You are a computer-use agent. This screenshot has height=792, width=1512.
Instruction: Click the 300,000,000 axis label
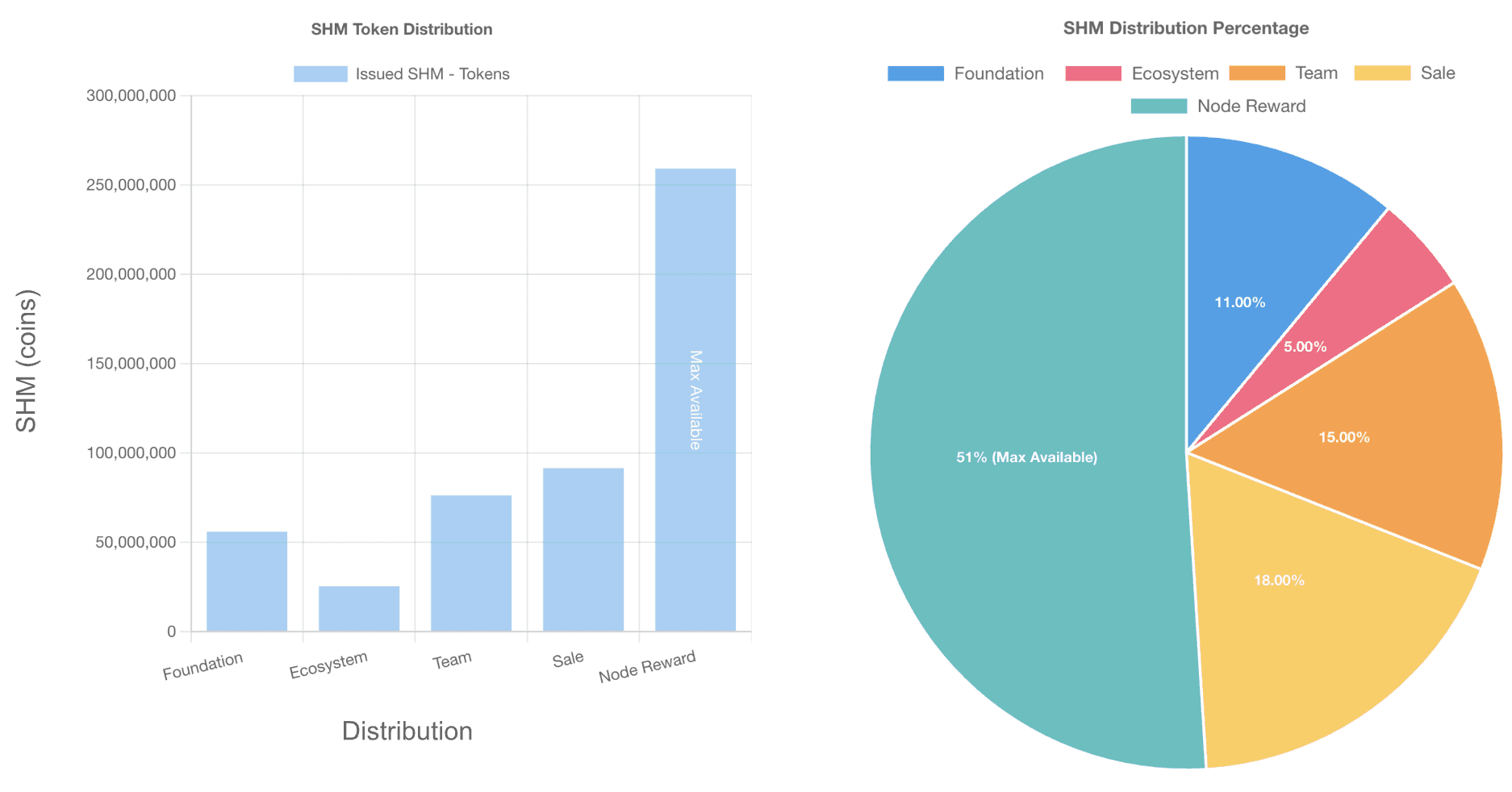pyautogui.click(x=132, y=96)
